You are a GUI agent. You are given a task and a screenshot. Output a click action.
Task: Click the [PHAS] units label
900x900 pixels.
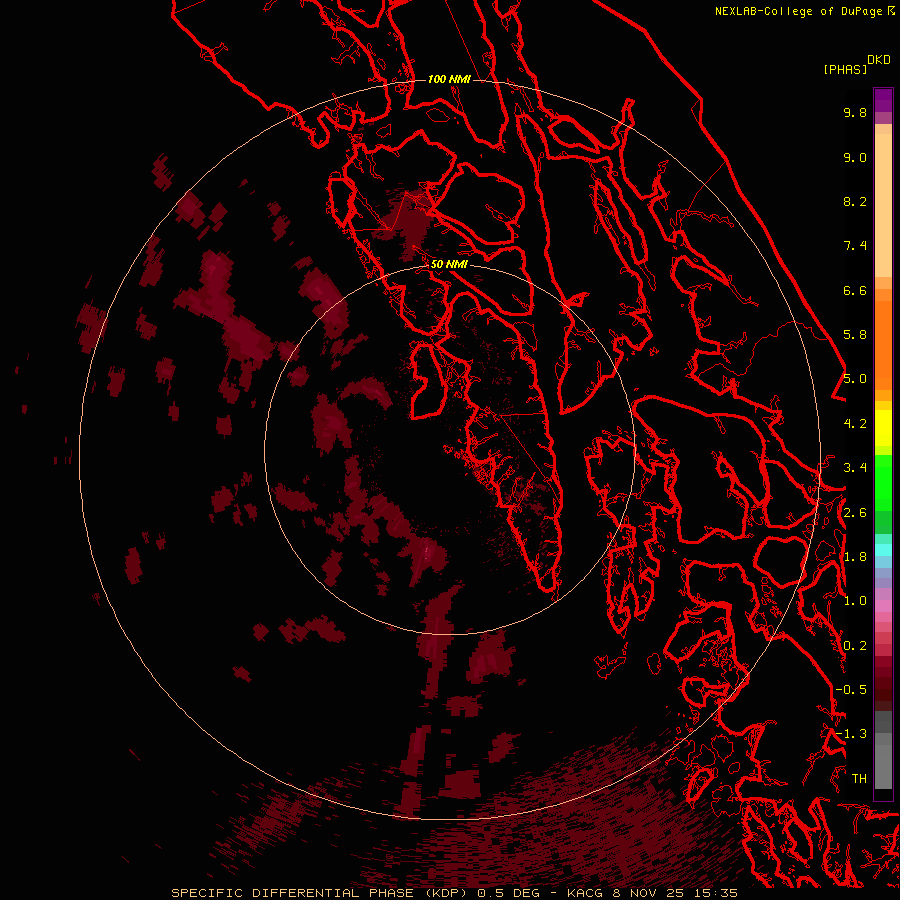(x=845, y=69)
